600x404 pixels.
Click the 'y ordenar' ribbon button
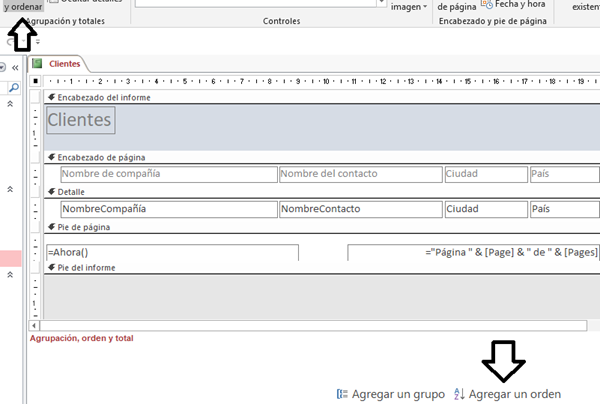tap(23, 7)
